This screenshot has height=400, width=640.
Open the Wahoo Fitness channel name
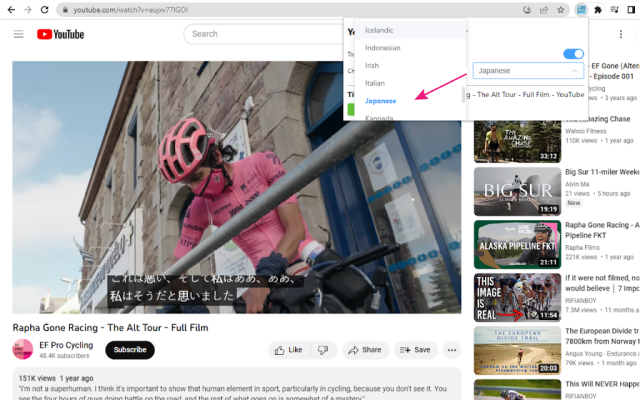586,131
